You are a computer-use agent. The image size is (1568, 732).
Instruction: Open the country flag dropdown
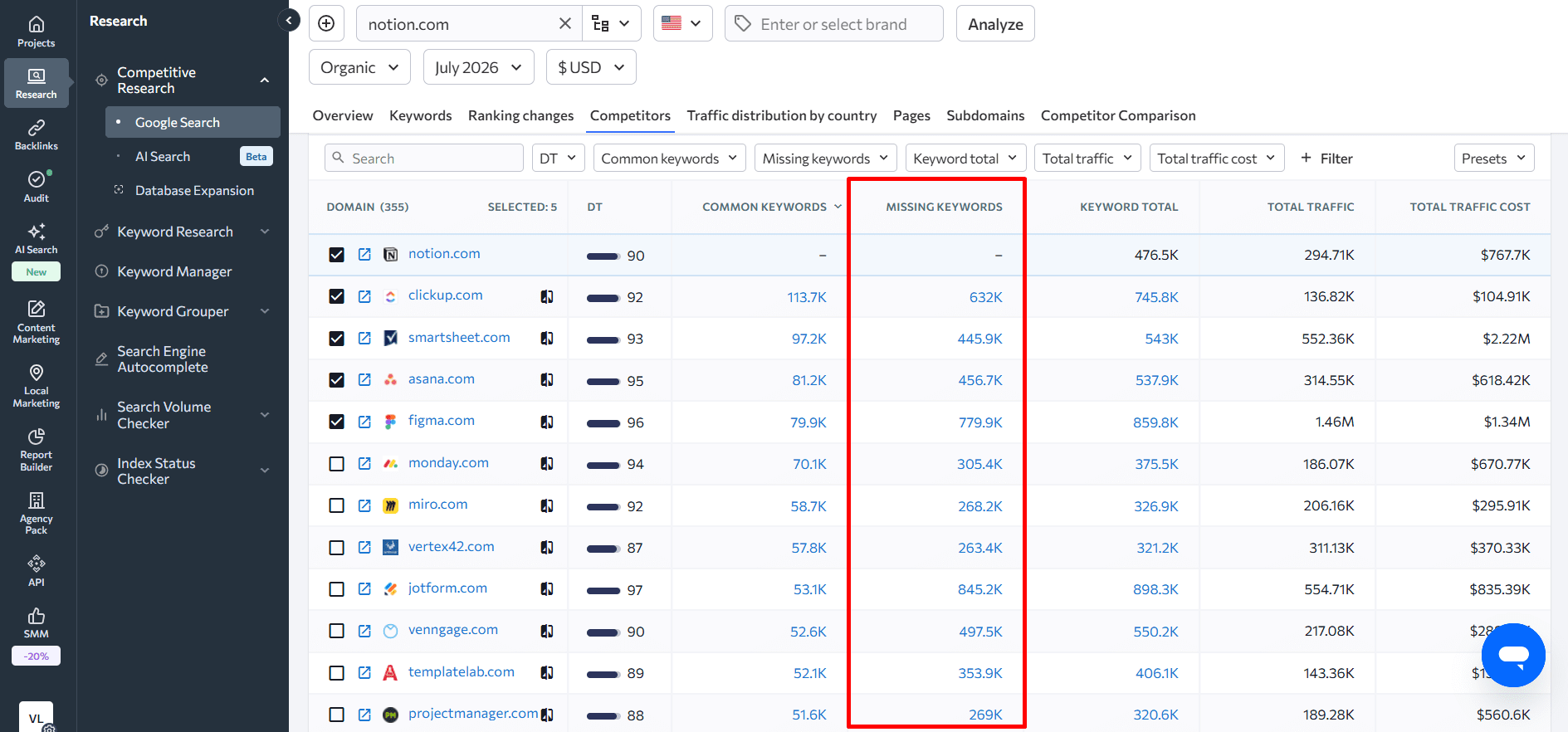click(x=682, y=23)
